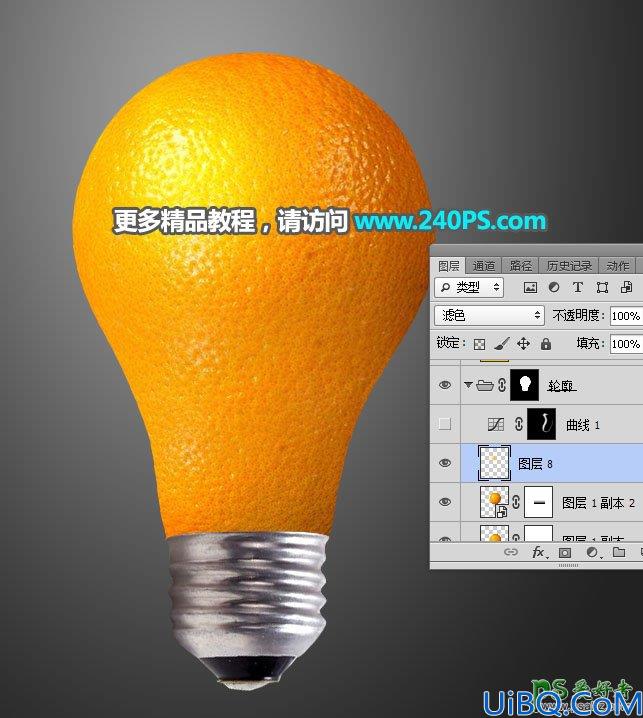The image size is (643, 718).
Task: Switch to the 动作 tab
Action: [x=617, y=266]
